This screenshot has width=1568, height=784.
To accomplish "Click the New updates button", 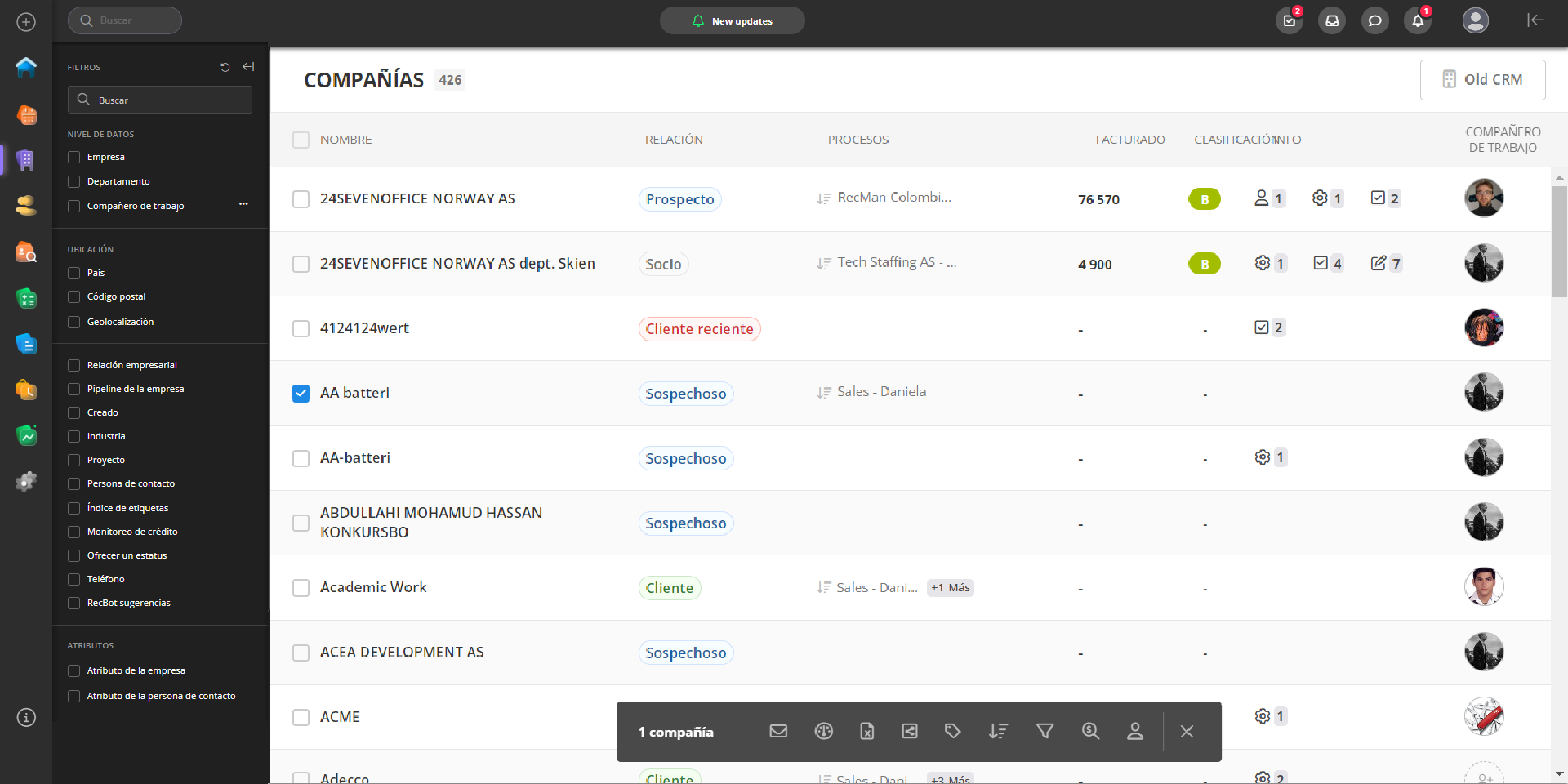I will click(733, 21).
